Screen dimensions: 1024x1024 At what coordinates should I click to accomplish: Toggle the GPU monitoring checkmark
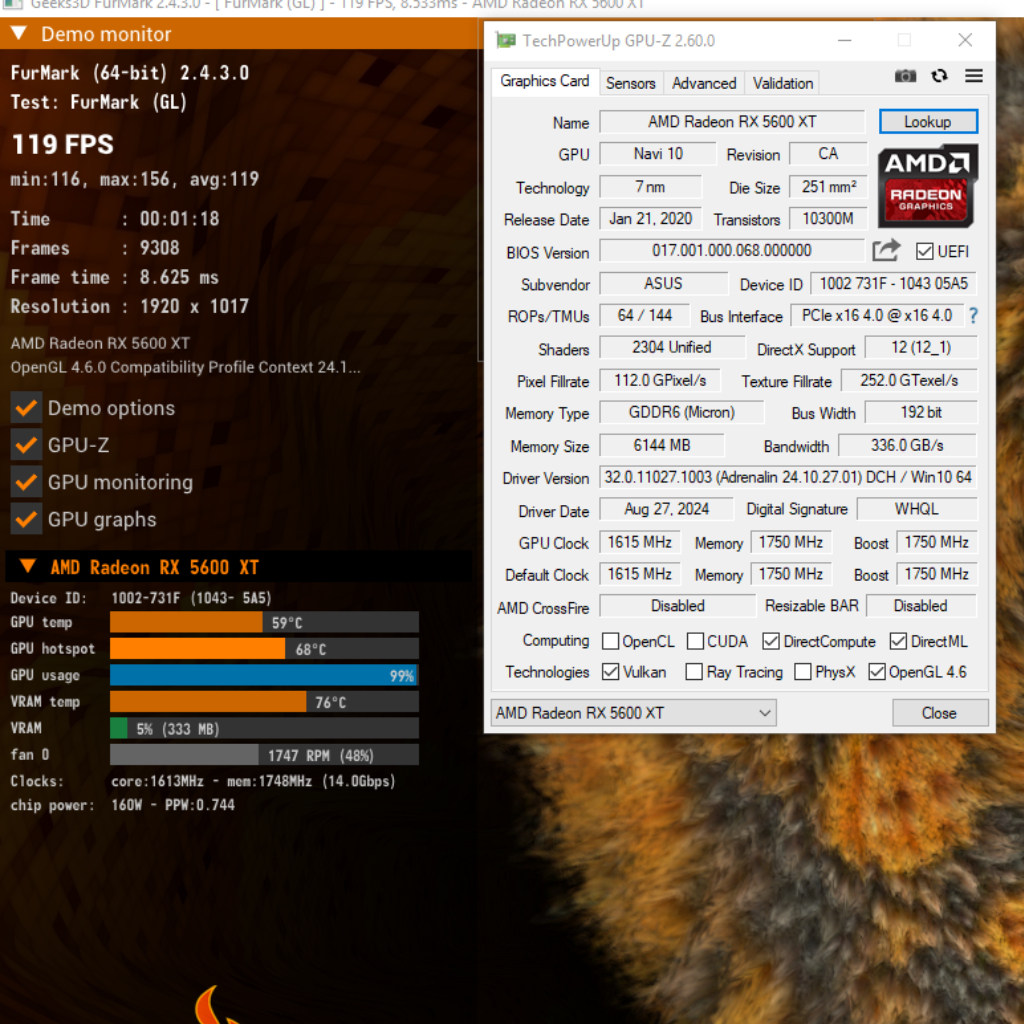(26, 482)
